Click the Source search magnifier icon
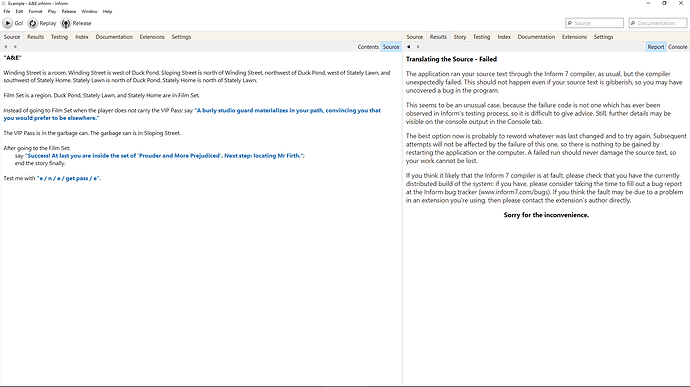Image resolution: width=690 pixels, height=387 pixels. click(570, 23)
